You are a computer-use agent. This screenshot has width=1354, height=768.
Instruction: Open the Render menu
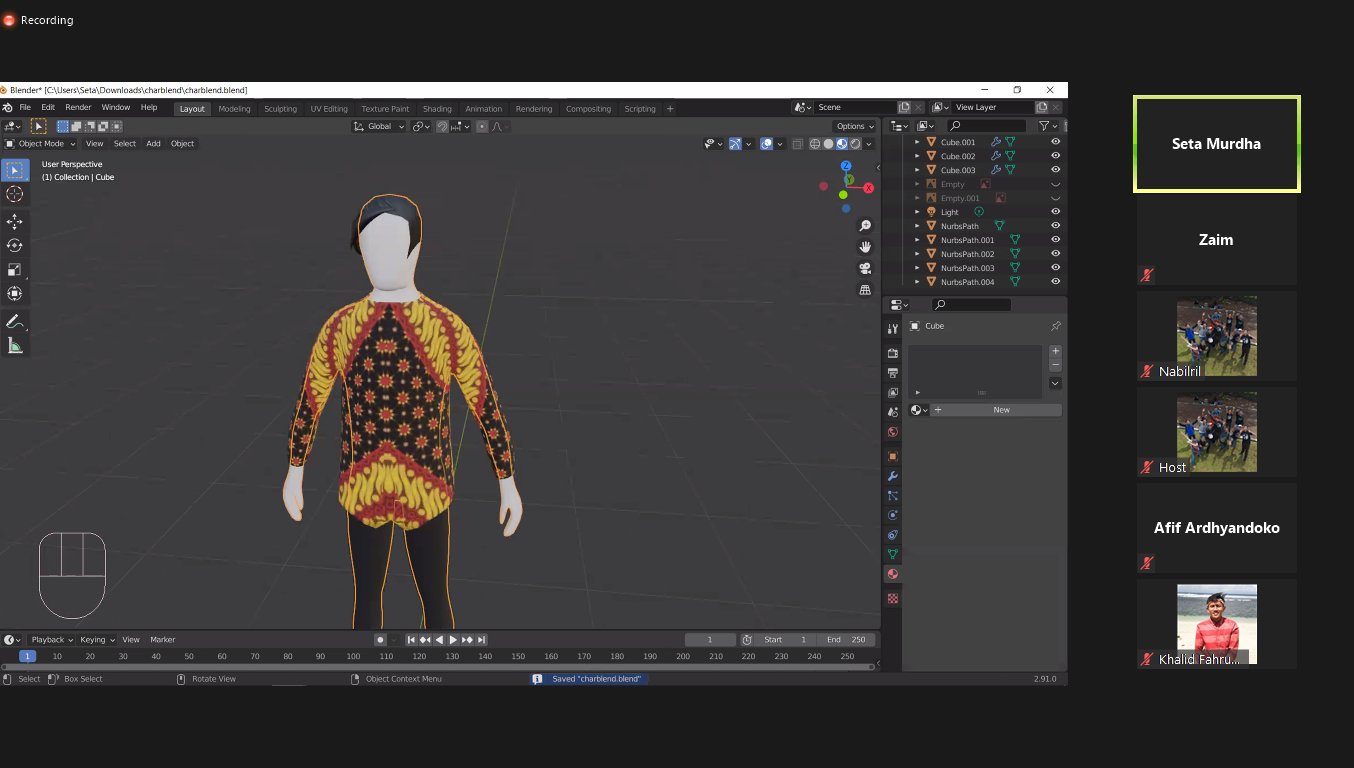pyautogui.click(x=78, y=108)
